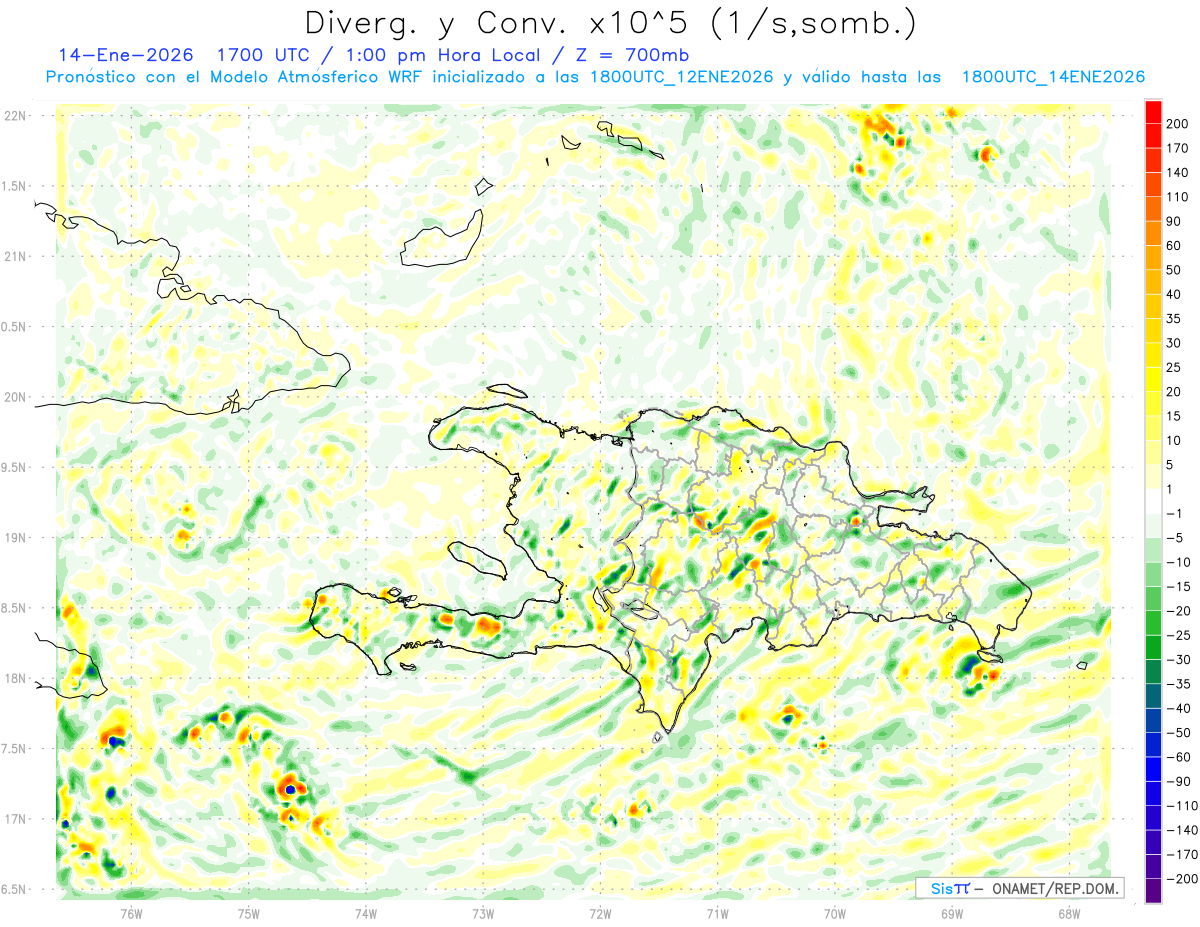Click the '1800UTC_12ENE2026' initialization time
This screenshot has height=927, width=1200.
coord(681,77)
